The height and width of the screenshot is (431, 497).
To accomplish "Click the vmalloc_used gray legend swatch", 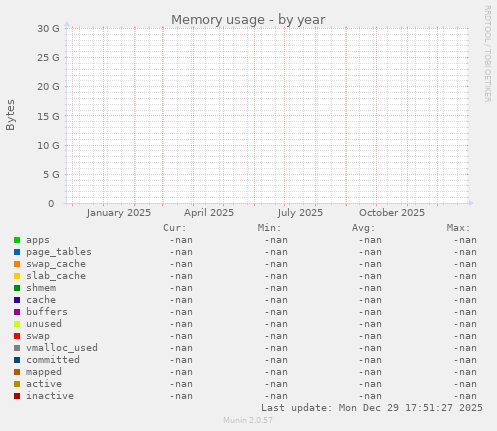I will point(17,348).
